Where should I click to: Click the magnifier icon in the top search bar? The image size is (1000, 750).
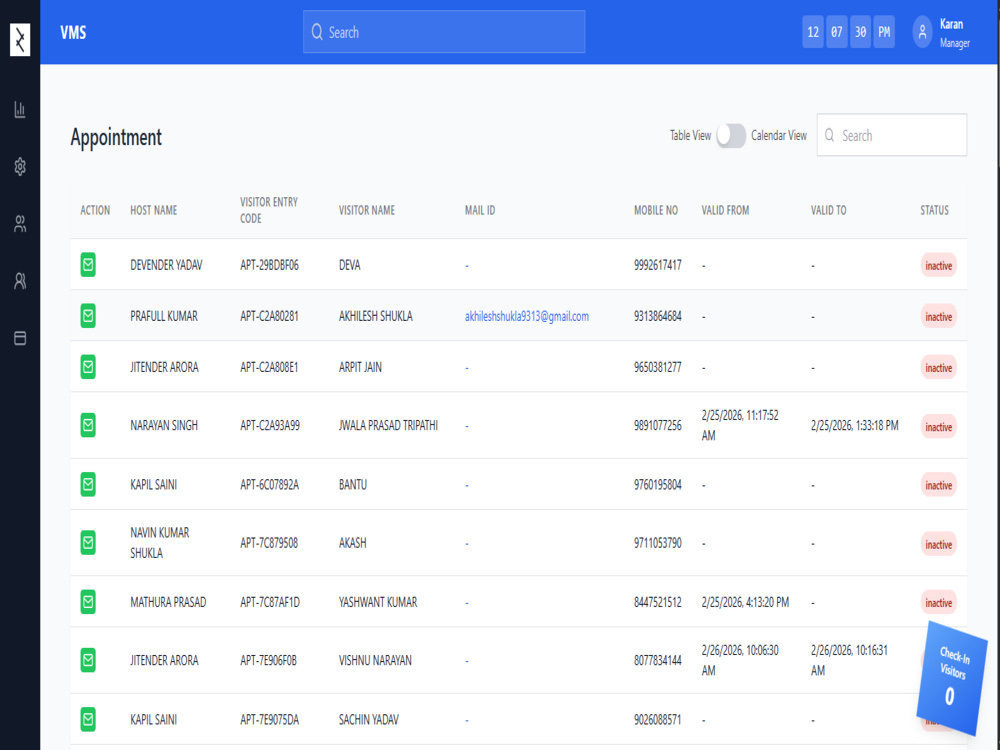[x=317, y=32]
